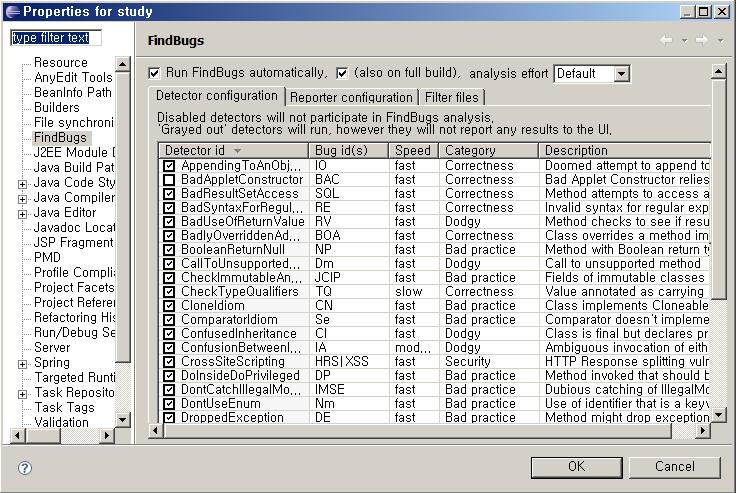
Task: Uncheck the CheckTypeQualifiers detector checkbox
Action: [x=169, y=292]
